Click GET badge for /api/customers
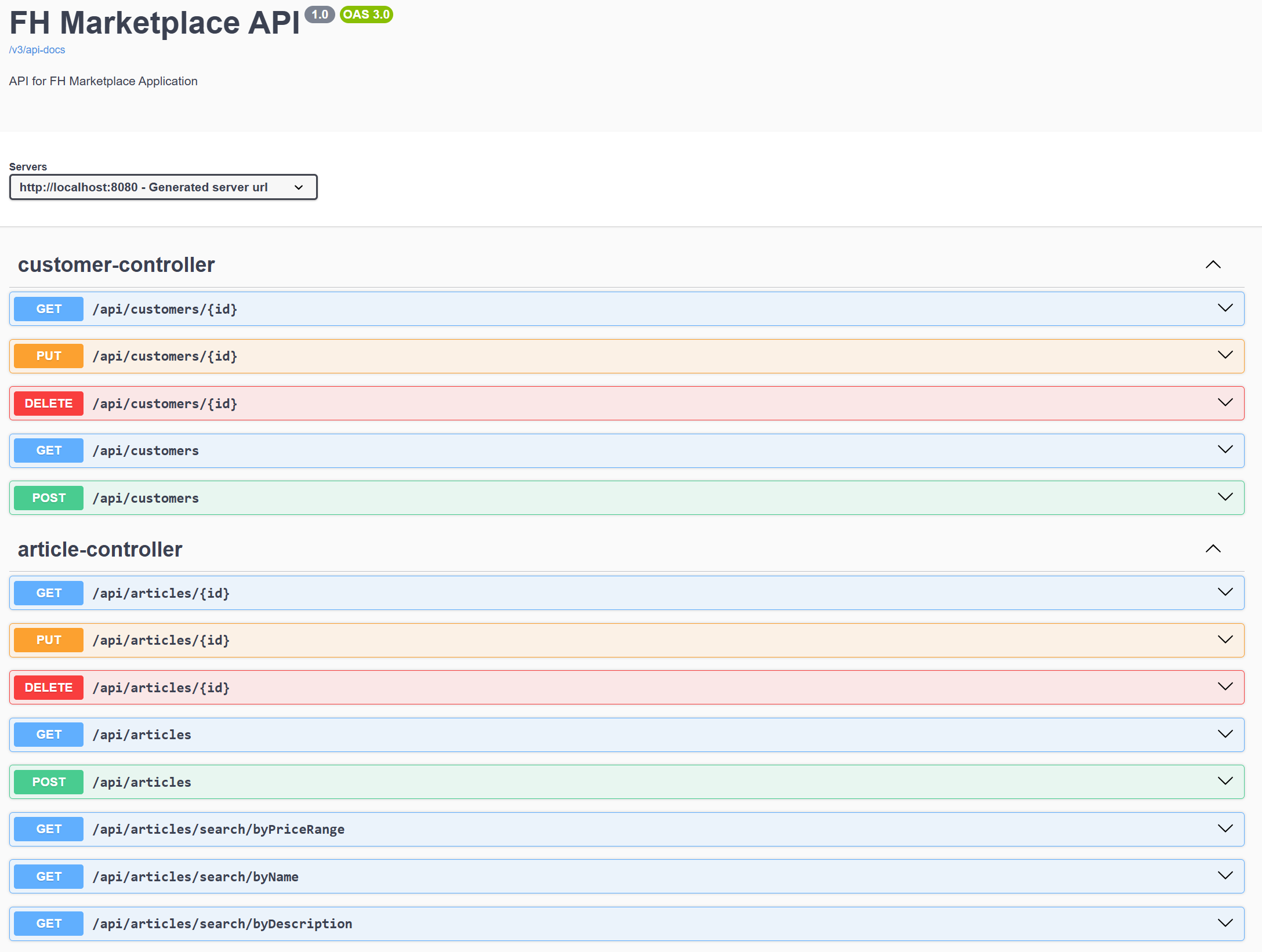The width and height of the screenshot is (1262, 952). pyautogui.click(x=49, y=450)
